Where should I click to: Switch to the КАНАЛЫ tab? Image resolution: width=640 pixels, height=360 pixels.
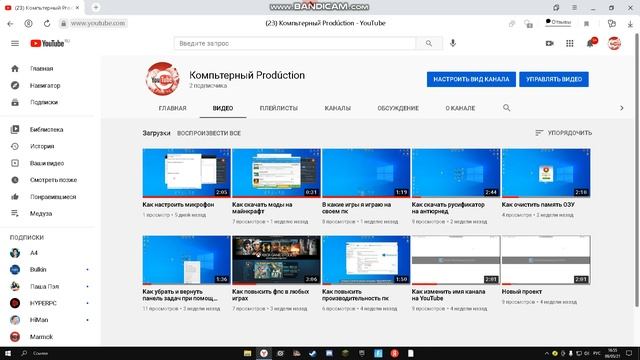(x=338, y=108)
